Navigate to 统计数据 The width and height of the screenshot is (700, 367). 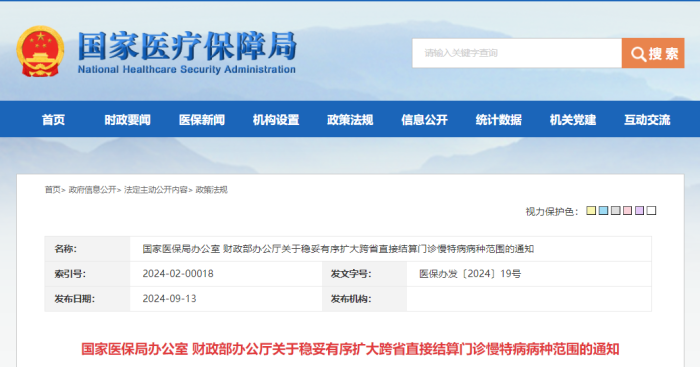pos(499,120)
